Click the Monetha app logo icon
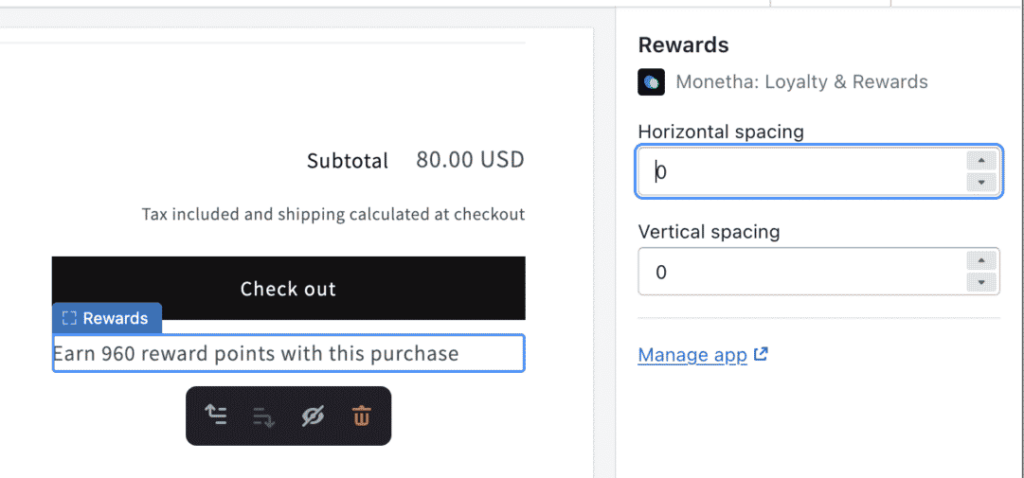This screenshot has width=1024, height=478. pyautogui.click(x=651, y=82)
